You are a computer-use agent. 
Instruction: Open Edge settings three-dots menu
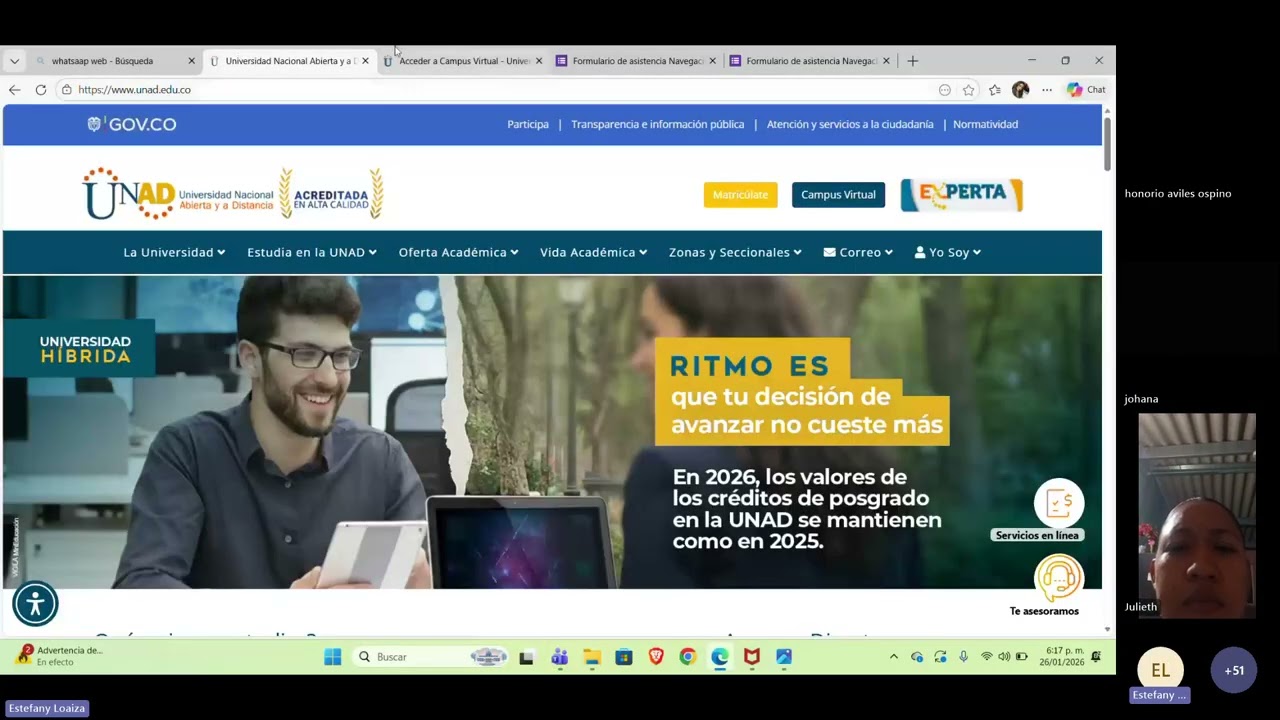tap(1047, 90)
